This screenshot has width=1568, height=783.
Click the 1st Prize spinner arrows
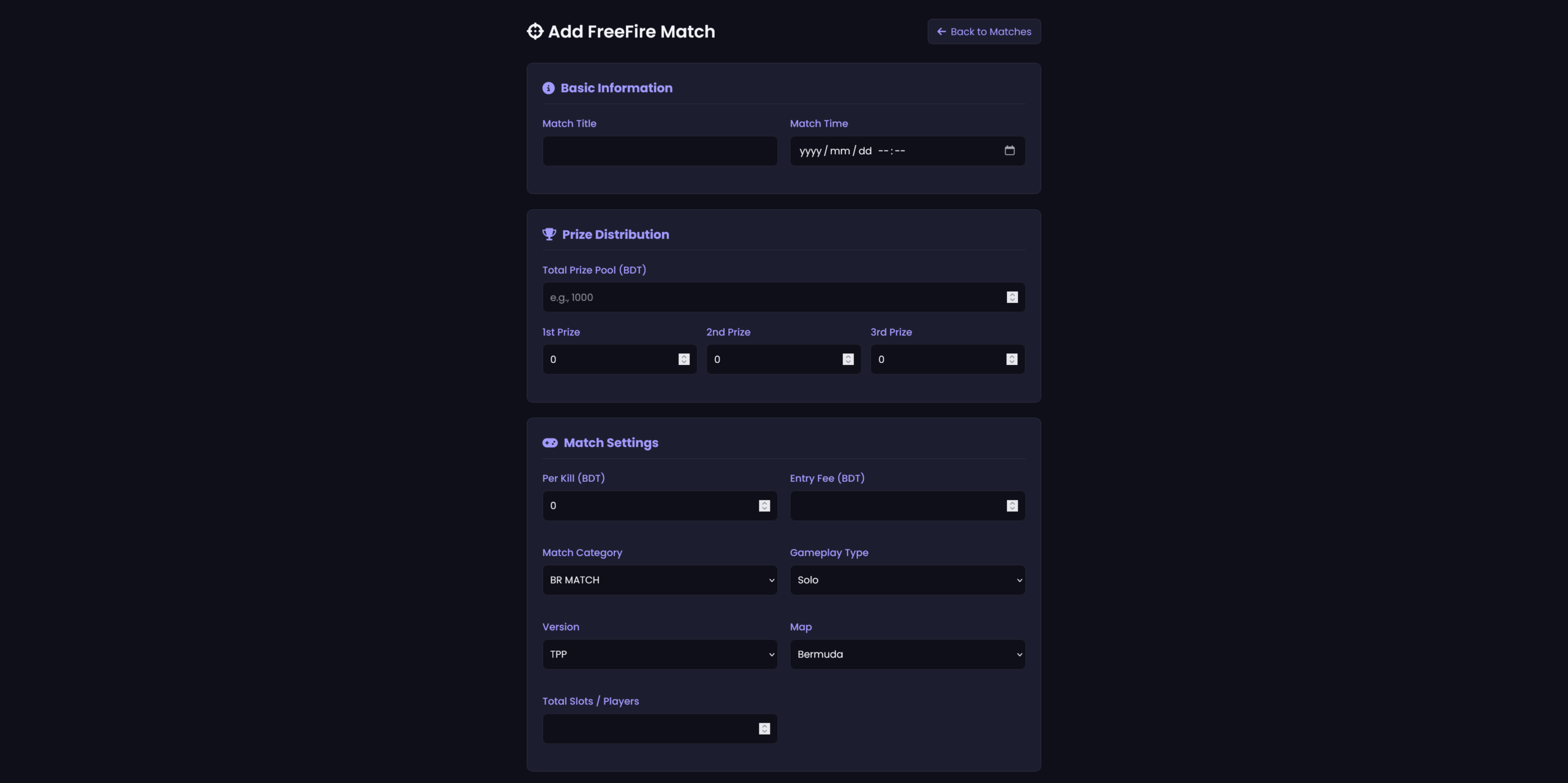pos(684,359)
